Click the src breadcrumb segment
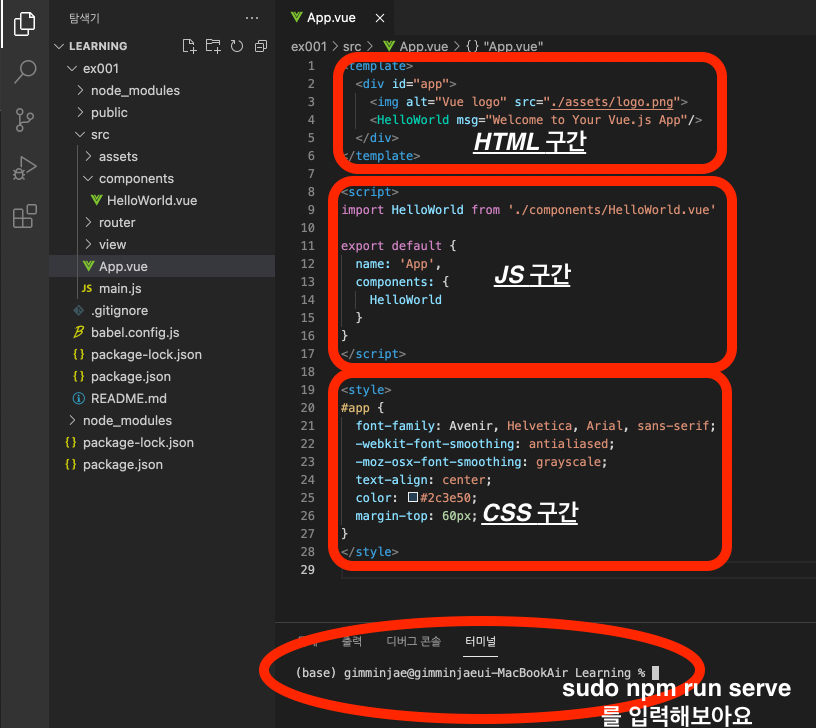The width and height of the screenshot is (816, 728). click(352, 46)
